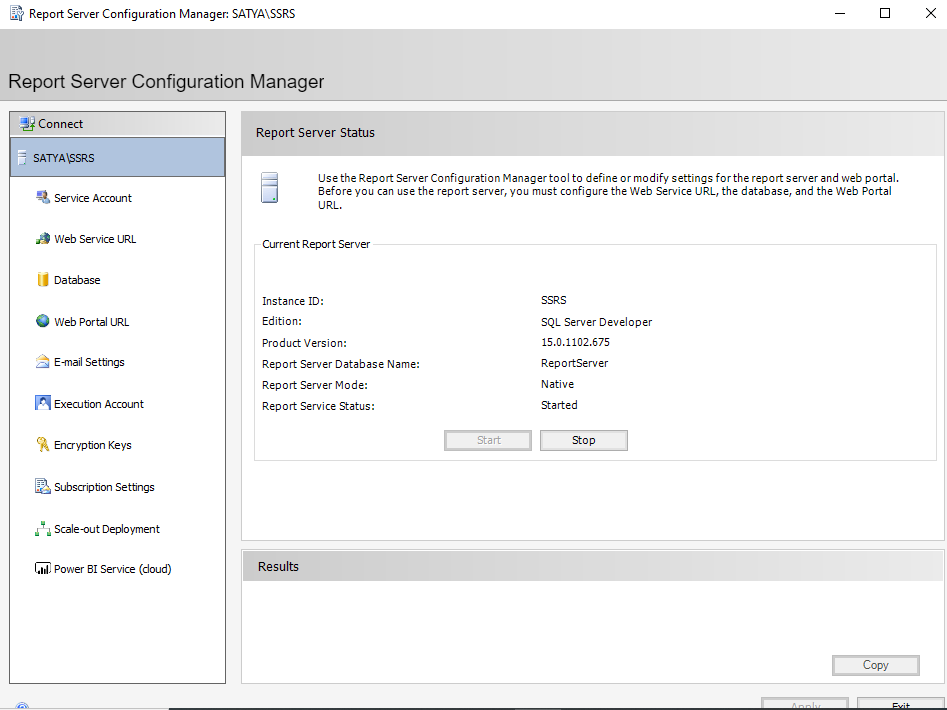Click the Power BI Service icon

[x=43, y=569]
